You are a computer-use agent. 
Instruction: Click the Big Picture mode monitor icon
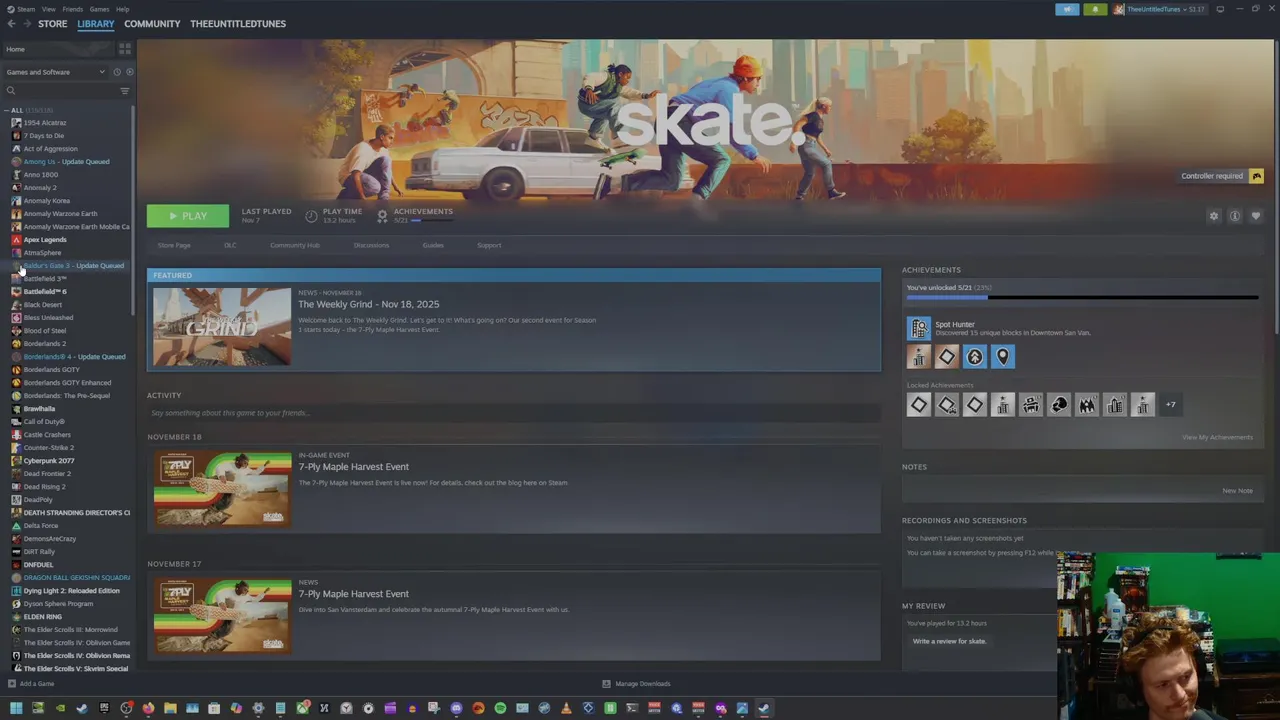tap(1220, 9)
